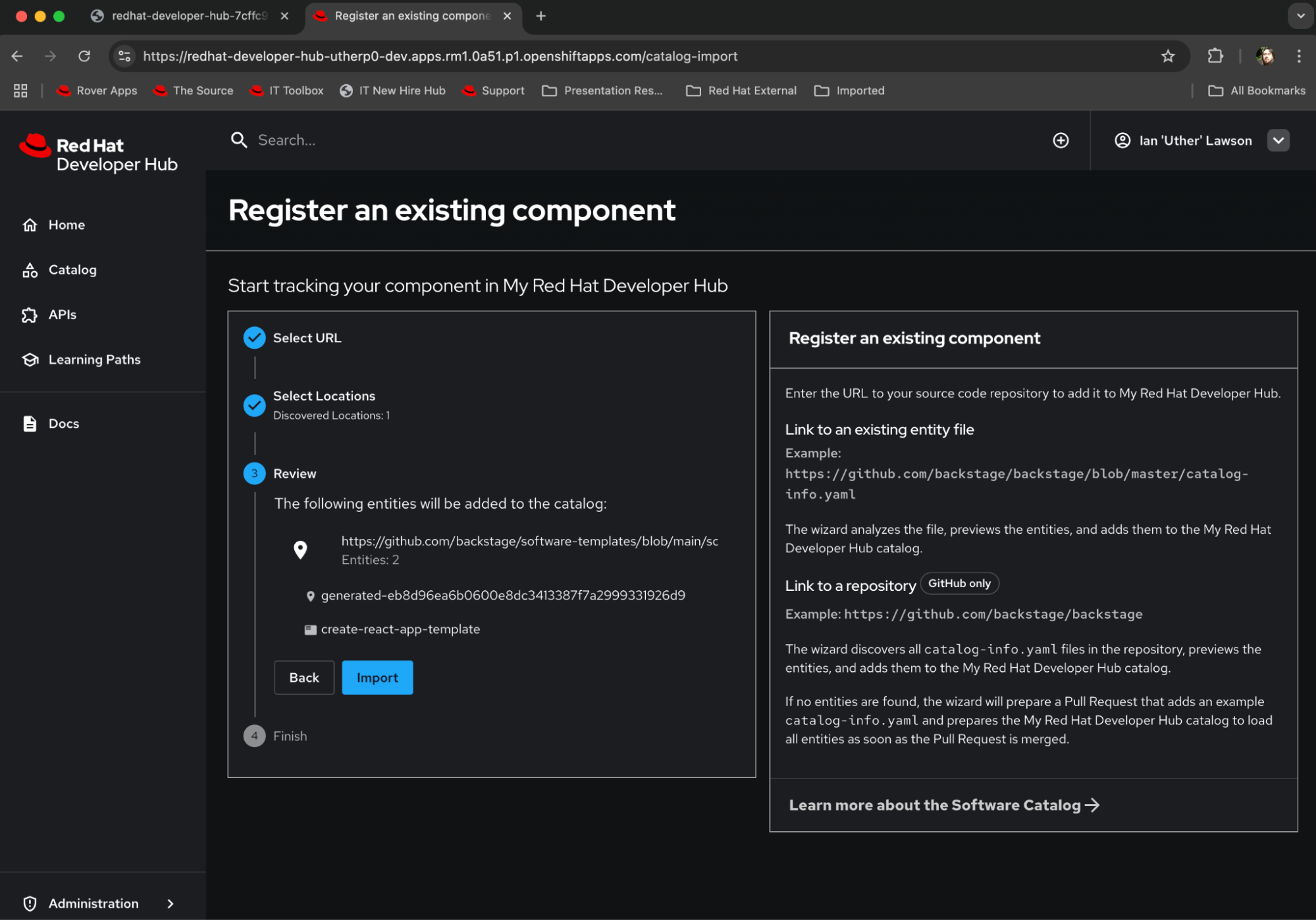Click into the Search input field
Viewport: 1316px width, 920px height.
(592, 140)
